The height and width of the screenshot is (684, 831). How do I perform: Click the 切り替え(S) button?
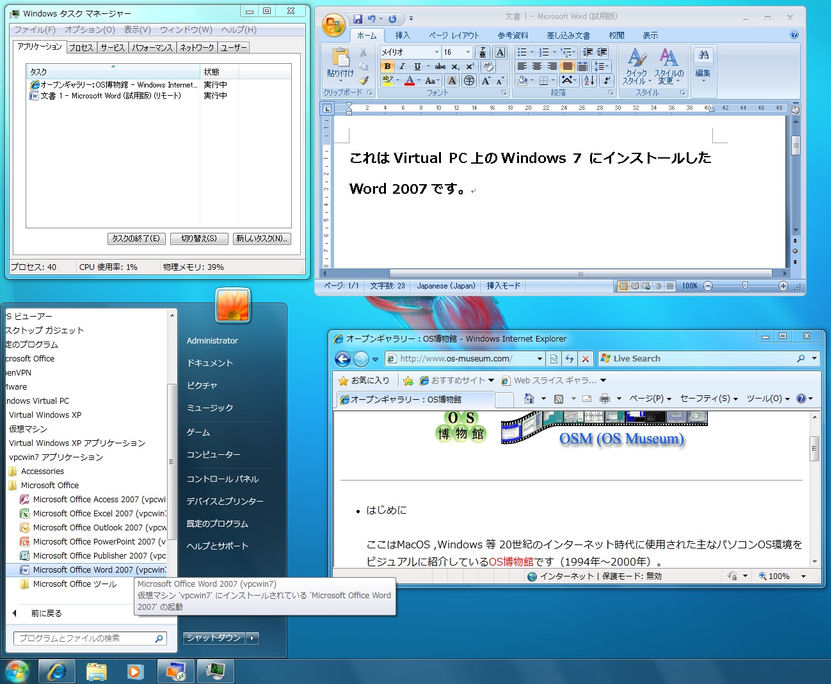point(199,238)
